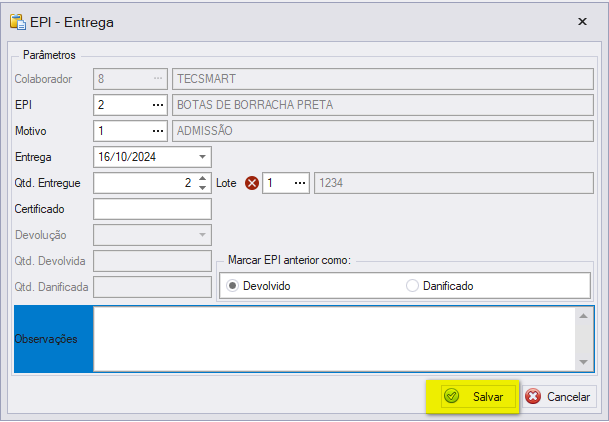Image resolution: width=609 pixels, height=422 pixels.
Task: Click the Motivo code field
Action: (122, 131)
